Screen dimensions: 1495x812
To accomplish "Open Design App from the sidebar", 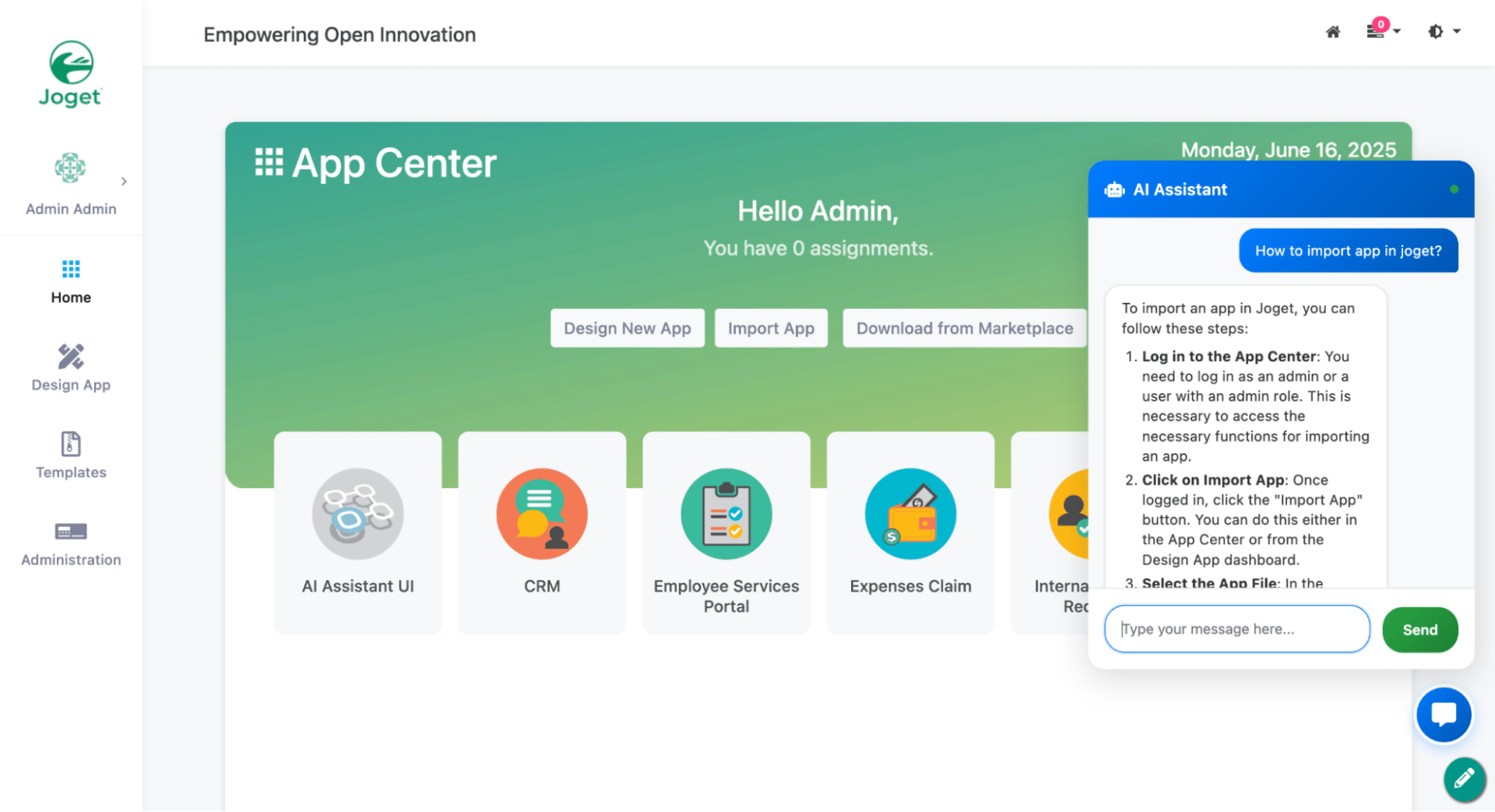I will 71,368.
